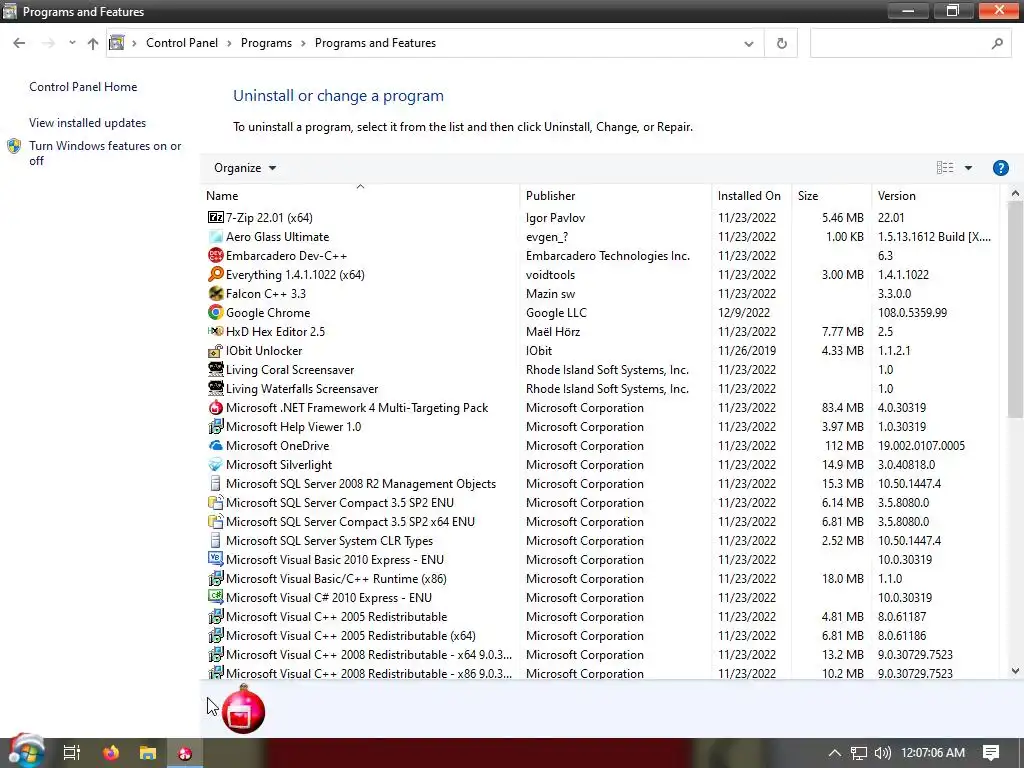The width and height of the screenshot is (1024, 768).
Task: Click the Living Coral Screensaver icon
Action: [x=216, y=370]
